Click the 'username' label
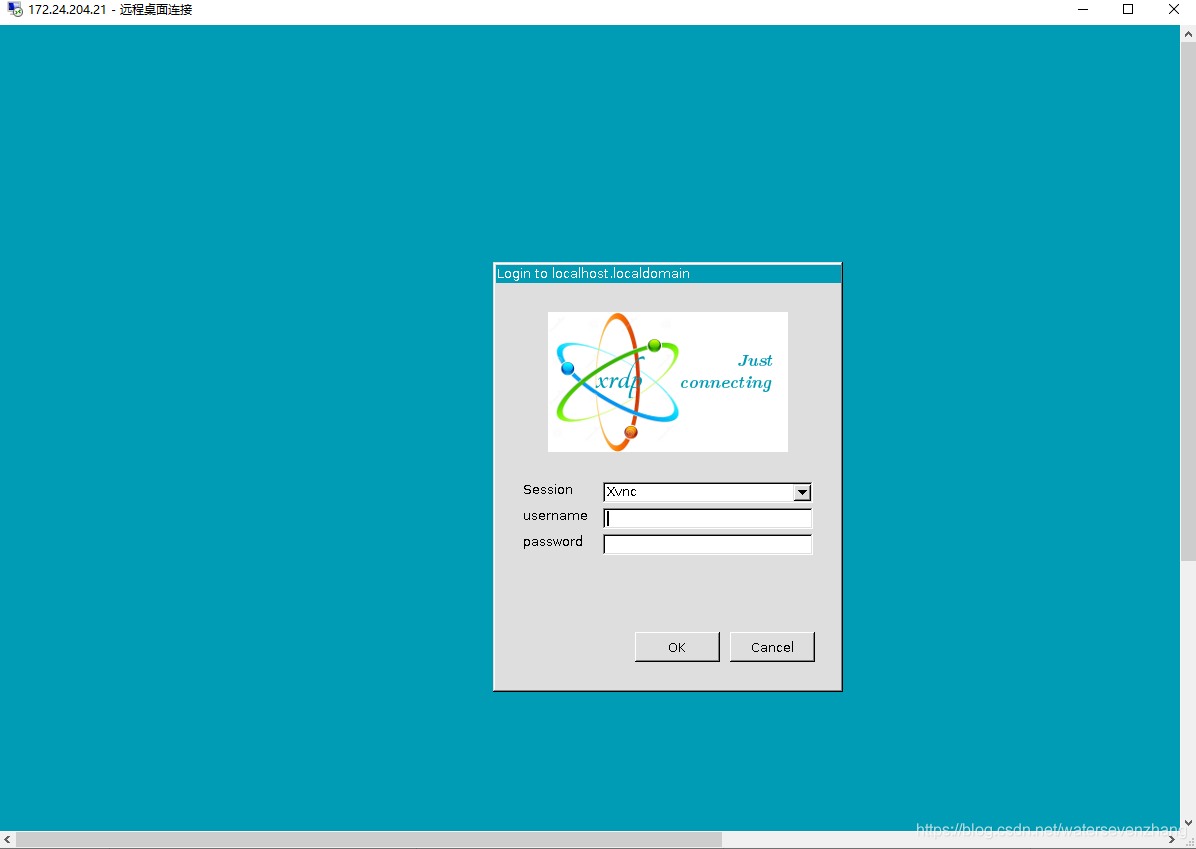This screenshot has width=1196, height=849. (x=555, y=516)
